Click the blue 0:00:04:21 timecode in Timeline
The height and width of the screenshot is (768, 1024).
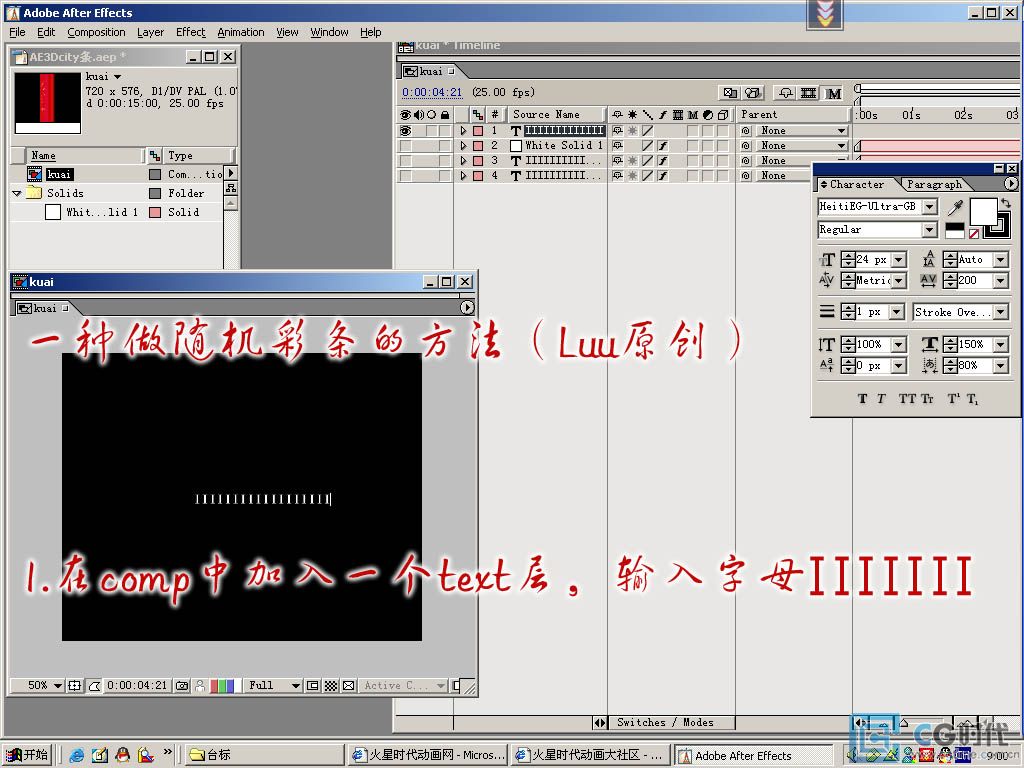click(432, 93)
